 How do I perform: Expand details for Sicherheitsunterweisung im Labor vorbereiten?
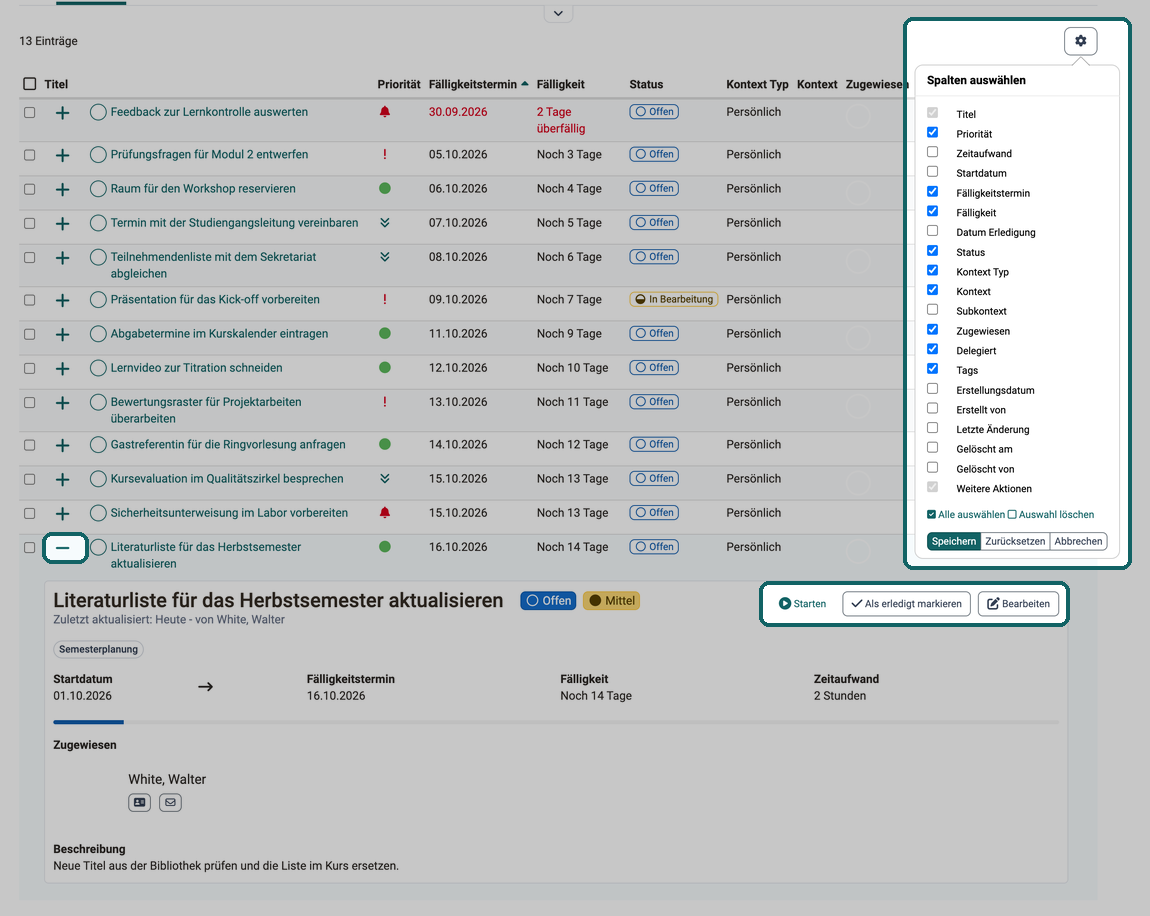click(x=63, y=513)
